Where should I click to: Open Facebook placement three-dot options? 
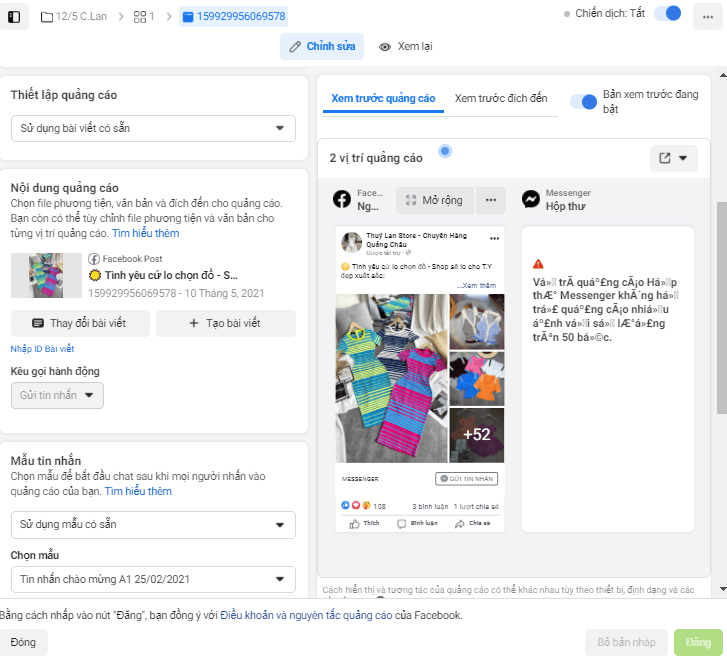pyautogui.click(x=491, y=200)
